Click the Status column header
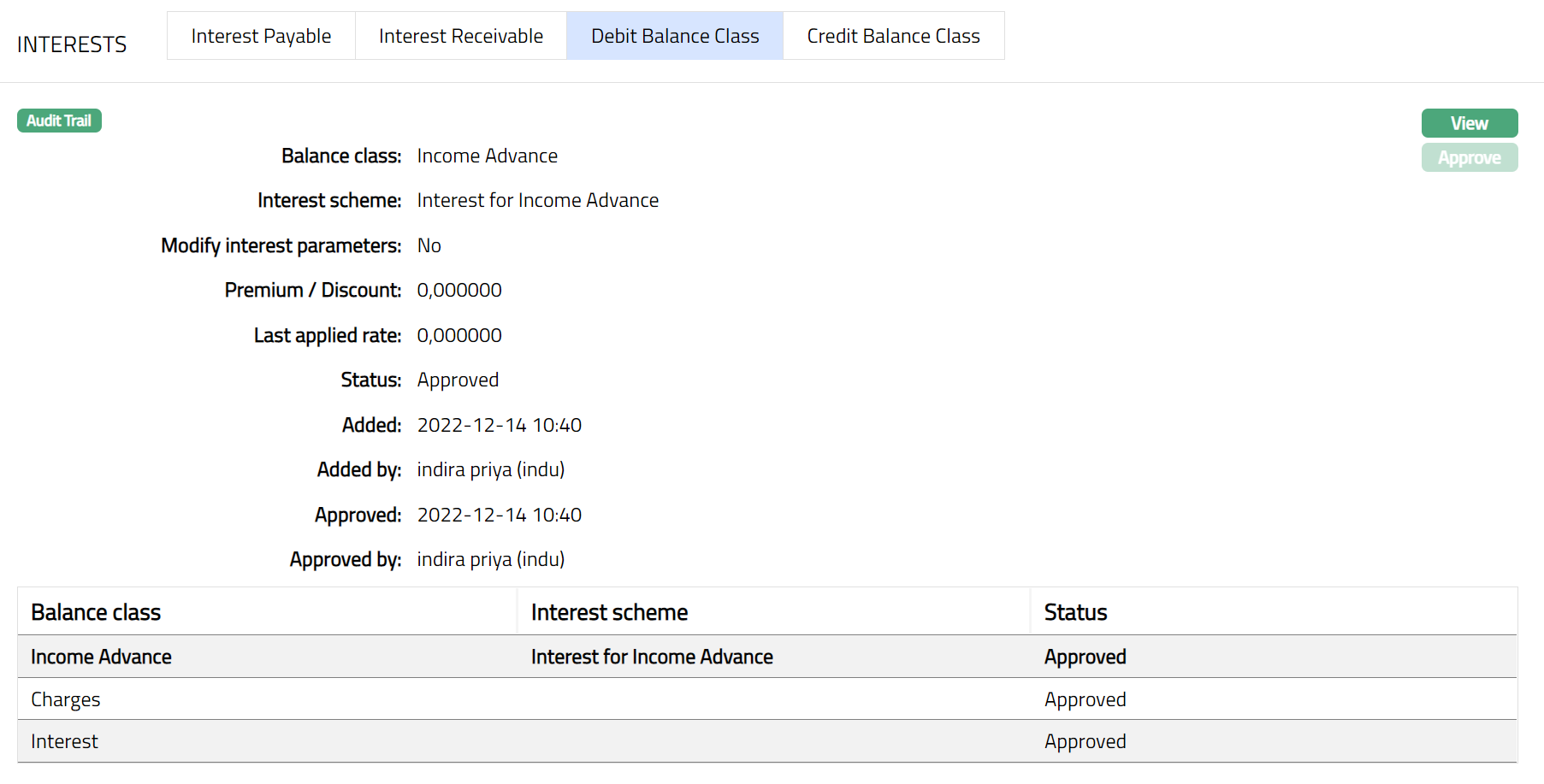 tap(1075, 612)
